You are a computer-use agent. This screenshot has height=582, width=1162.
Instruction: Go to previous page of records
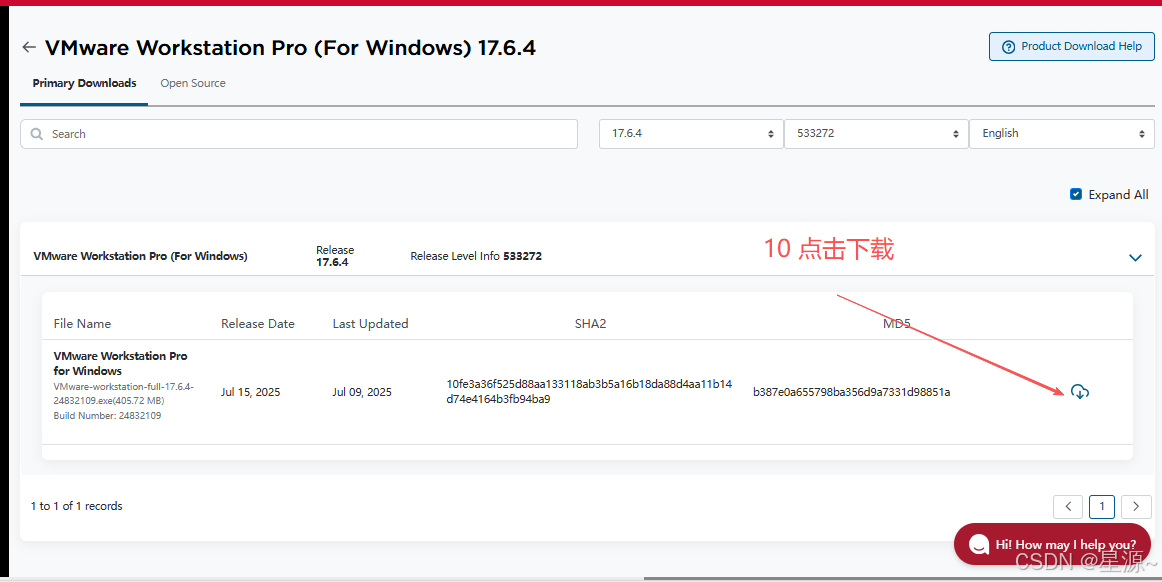1068,506
